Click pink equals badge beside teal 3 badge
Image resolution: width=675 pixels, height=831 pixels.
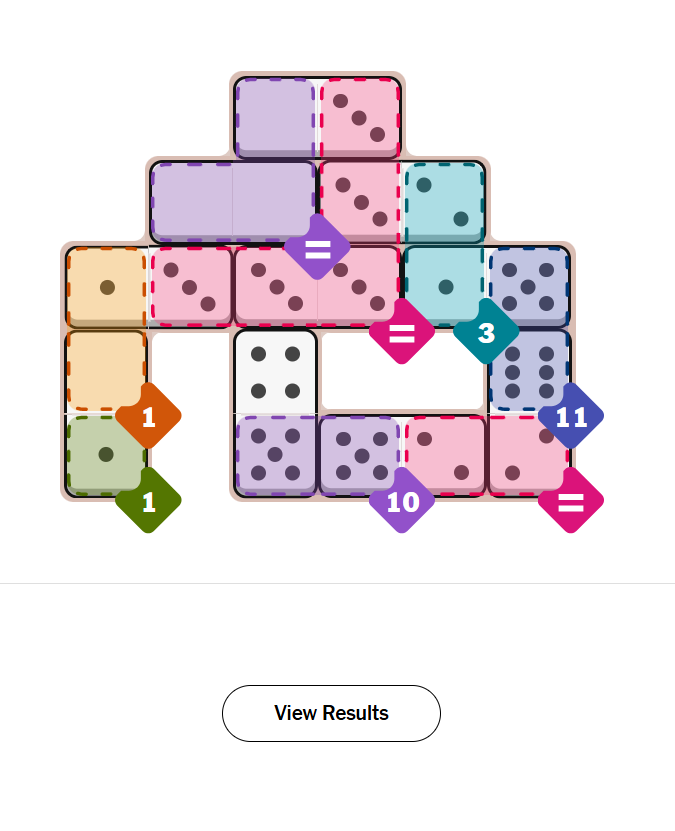(402, 331)
